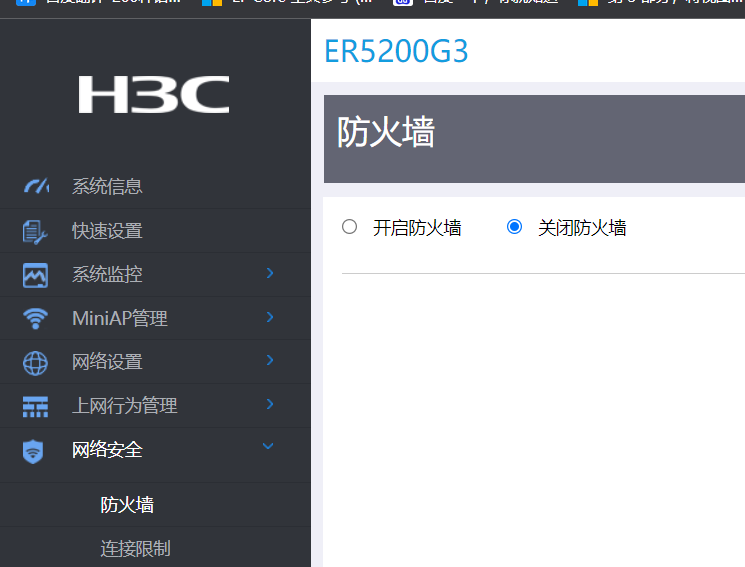Expand the 上网行为管理 submenu chevron

270,404
